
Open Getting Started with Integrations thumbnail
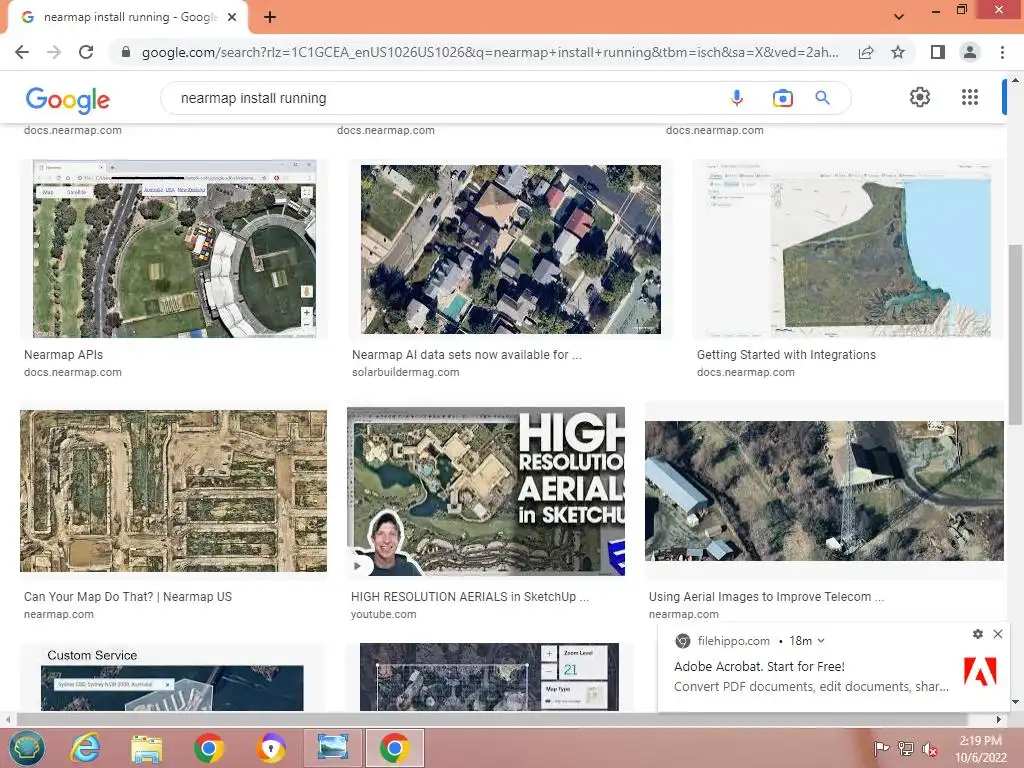(849, 249)
